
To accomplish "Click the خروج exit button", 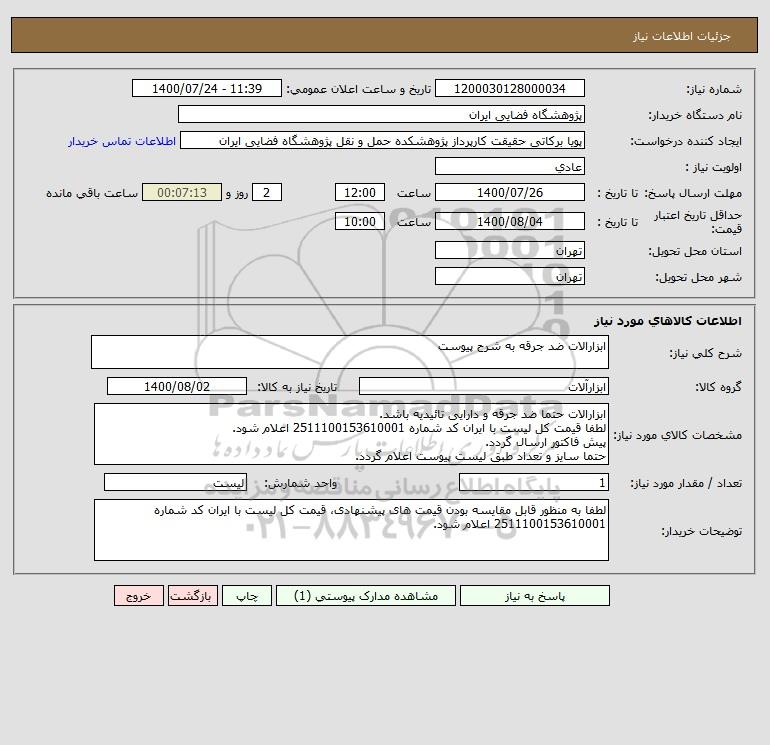I will pos(138,595).
